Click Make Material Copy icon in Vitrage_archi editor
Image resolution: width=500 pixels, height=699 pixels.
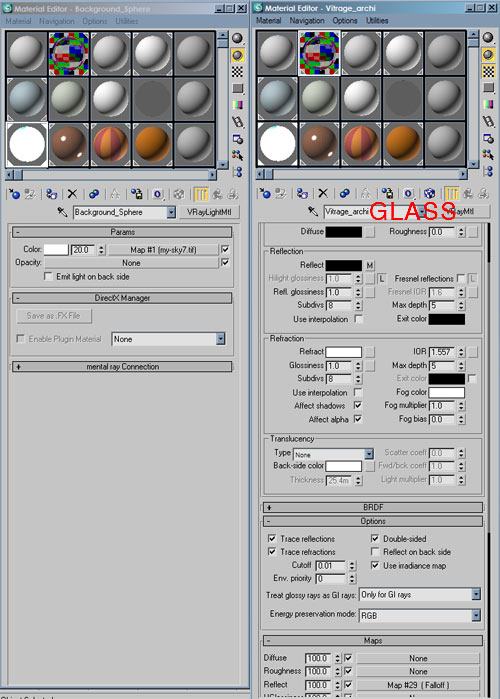click(x=344, y=193)
